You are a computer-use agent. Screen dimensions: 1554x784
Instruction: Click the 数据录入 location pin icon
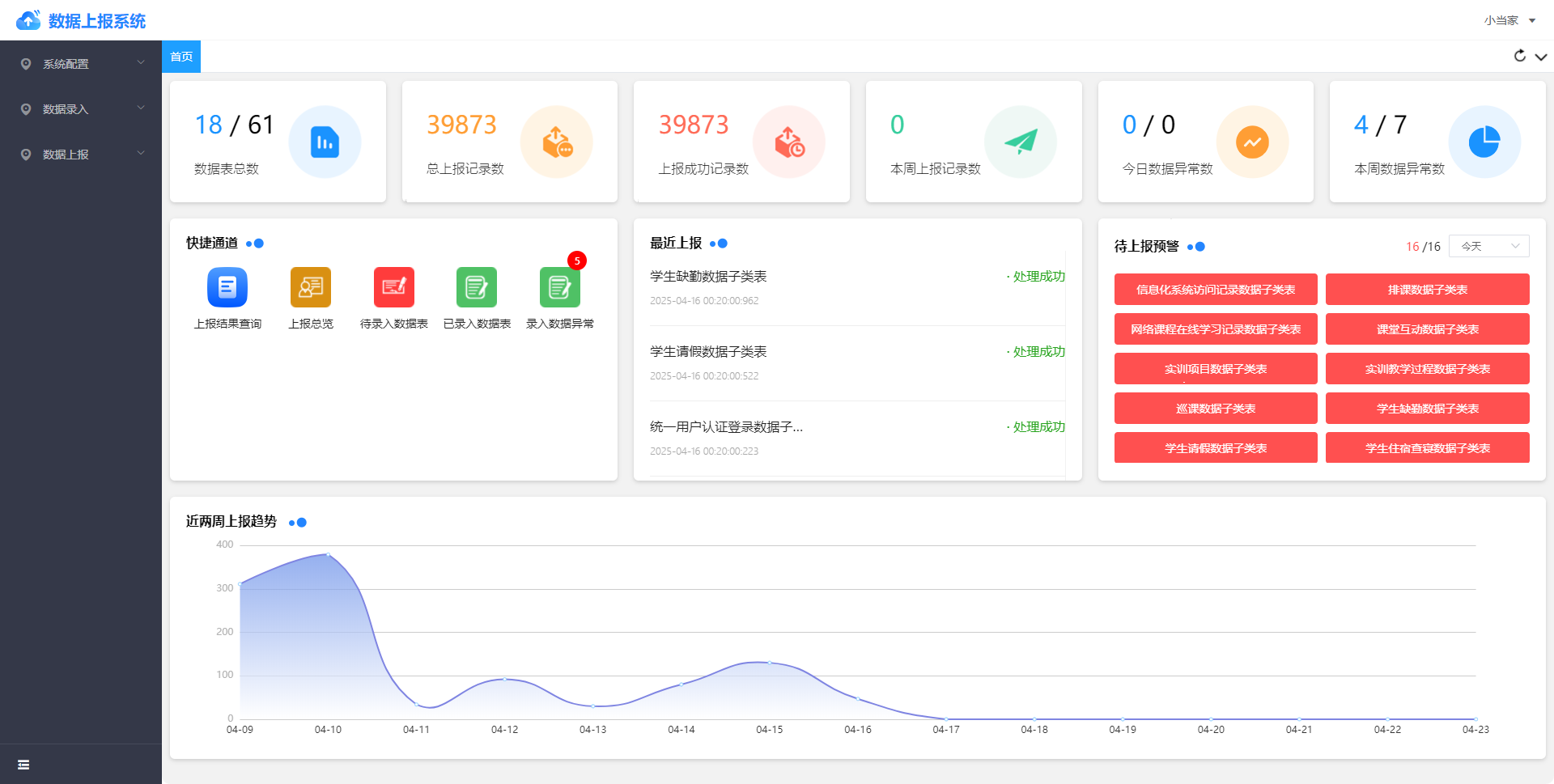click(x=26, y=109)
